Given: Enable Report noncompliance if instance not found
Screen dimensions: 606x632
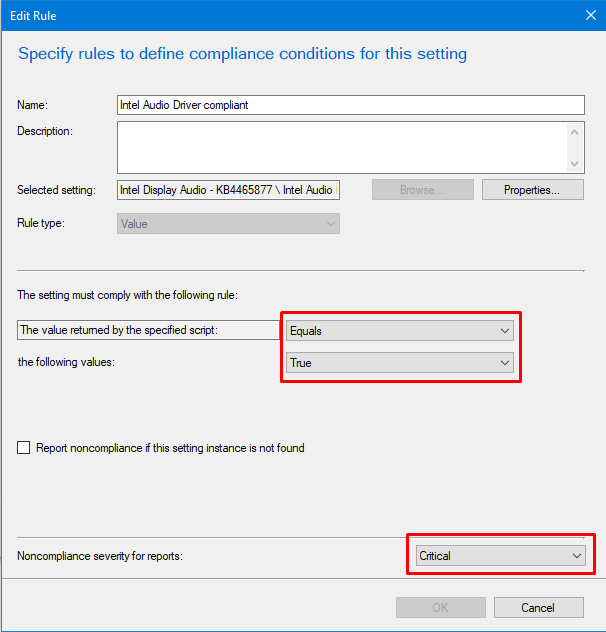Looking at the screenshot, I should tap(25, 448).
